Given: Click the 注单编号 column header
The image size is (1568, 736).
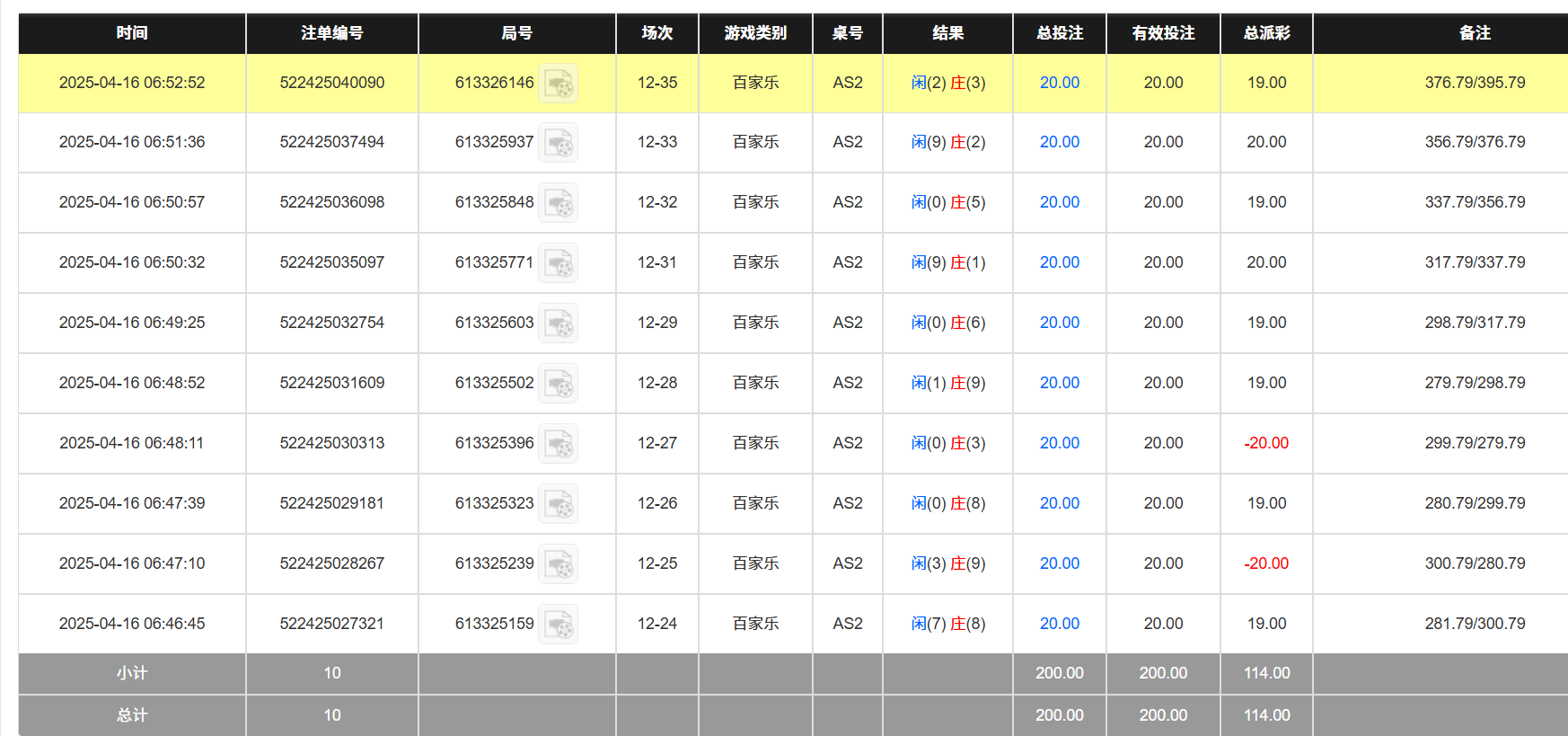Looking at the screenshot, I should (331, 33).
